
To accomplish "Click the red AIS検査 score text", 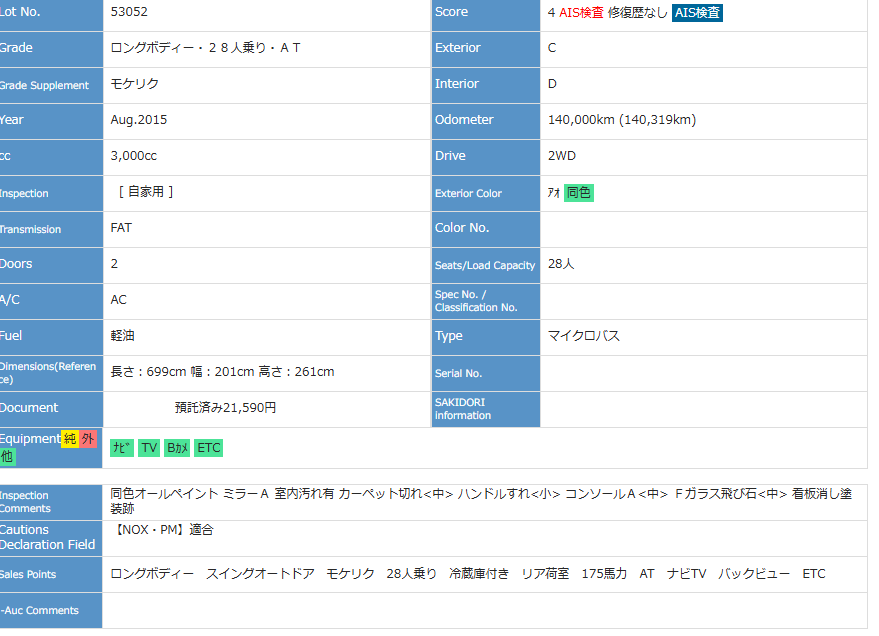I will tap(581, 13).
